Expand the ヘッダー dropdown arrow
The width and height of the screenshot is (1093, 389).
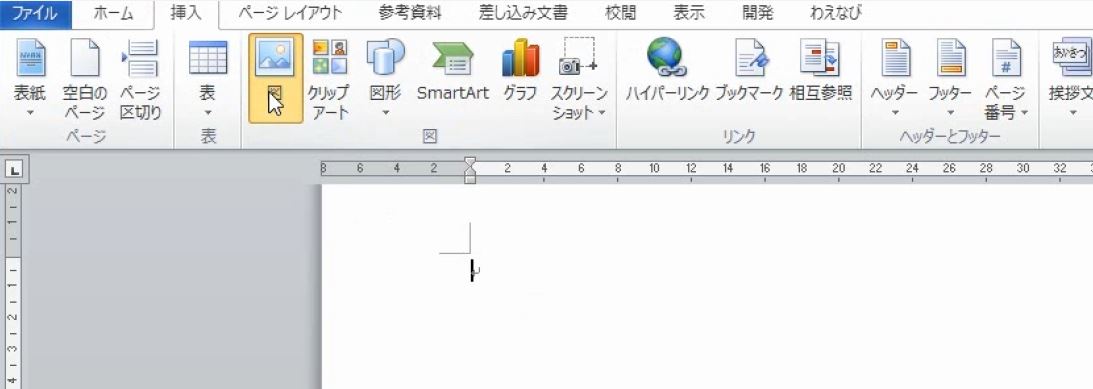896,112
